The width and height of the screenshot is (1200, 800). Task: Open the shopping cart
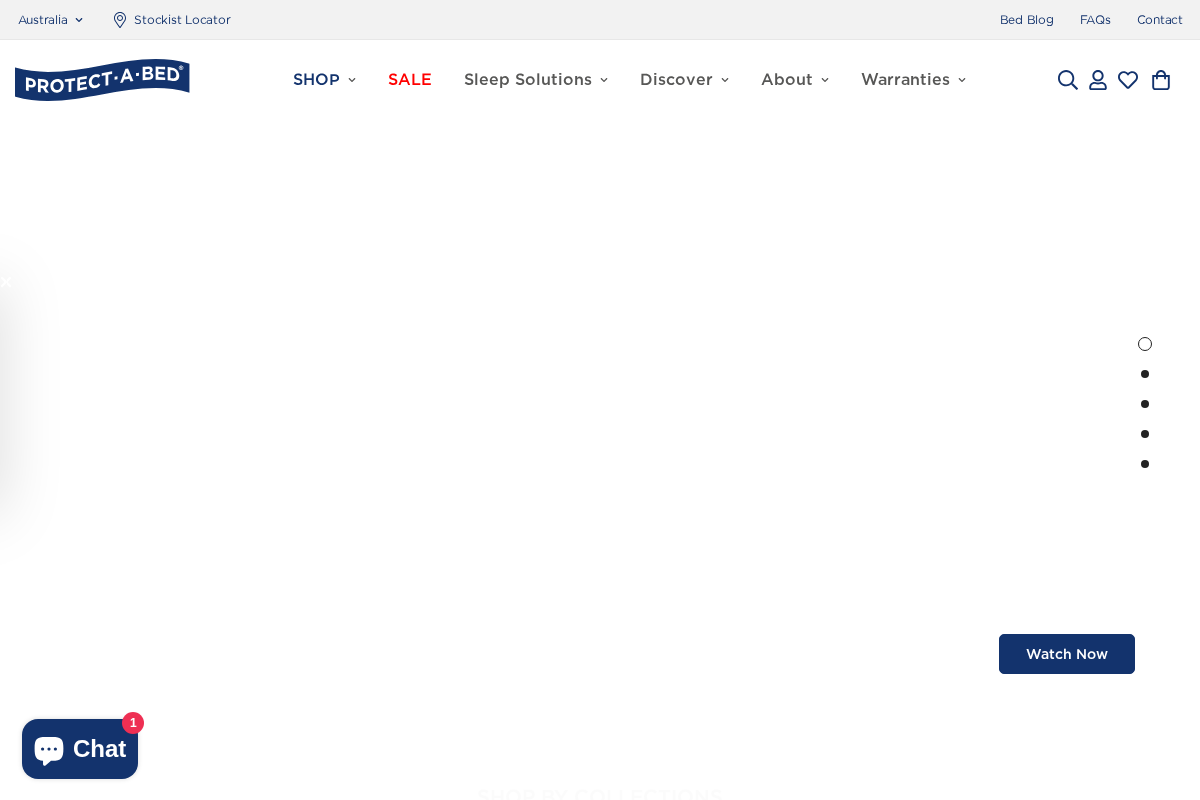tap(1160, 79)
